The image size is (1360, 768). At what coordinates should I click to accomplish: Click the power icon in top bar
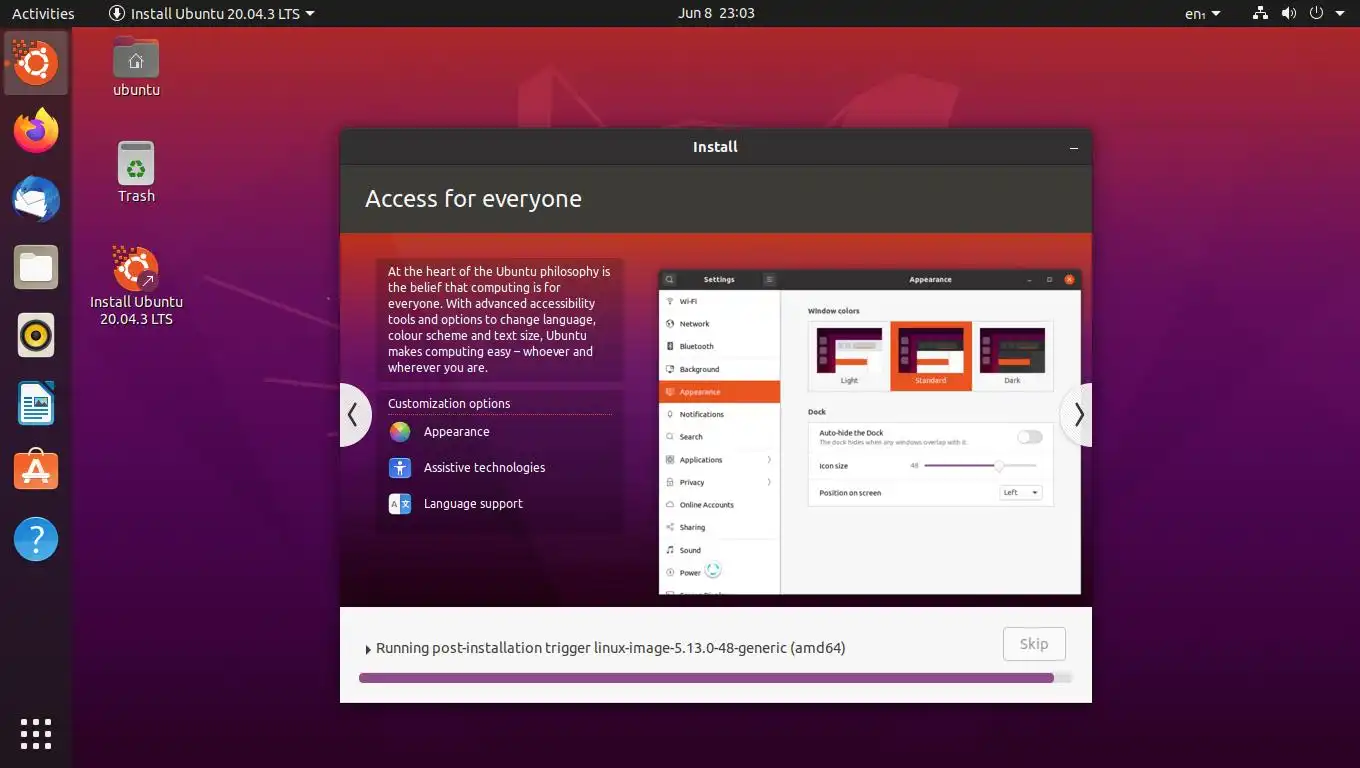pyautogui.click(x=1316, y=13)
